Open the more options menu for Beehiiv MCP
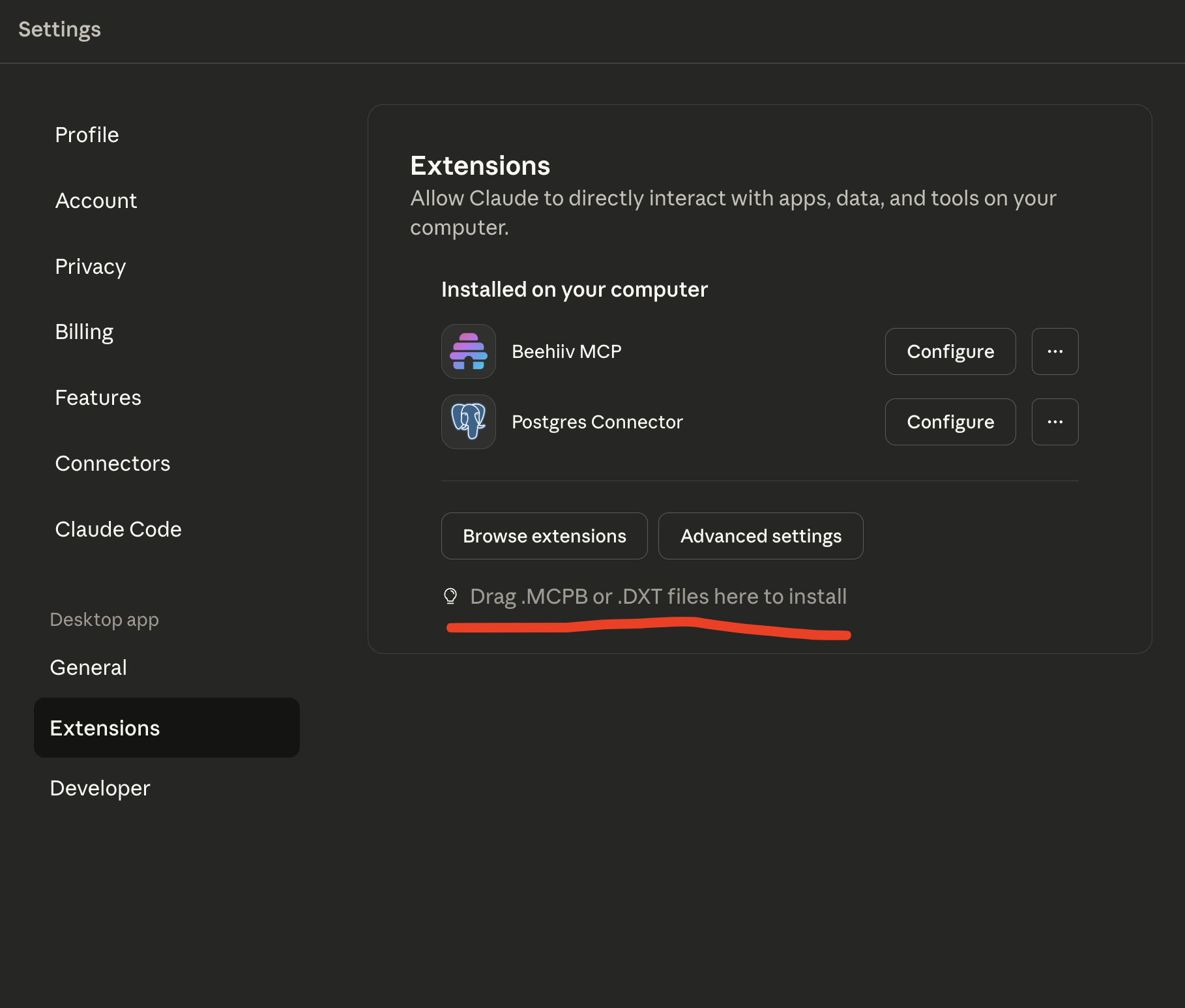Image resolution: width=1185 pixels, height=1008 pixels. pyautogui.click(x=1055, y=351)
